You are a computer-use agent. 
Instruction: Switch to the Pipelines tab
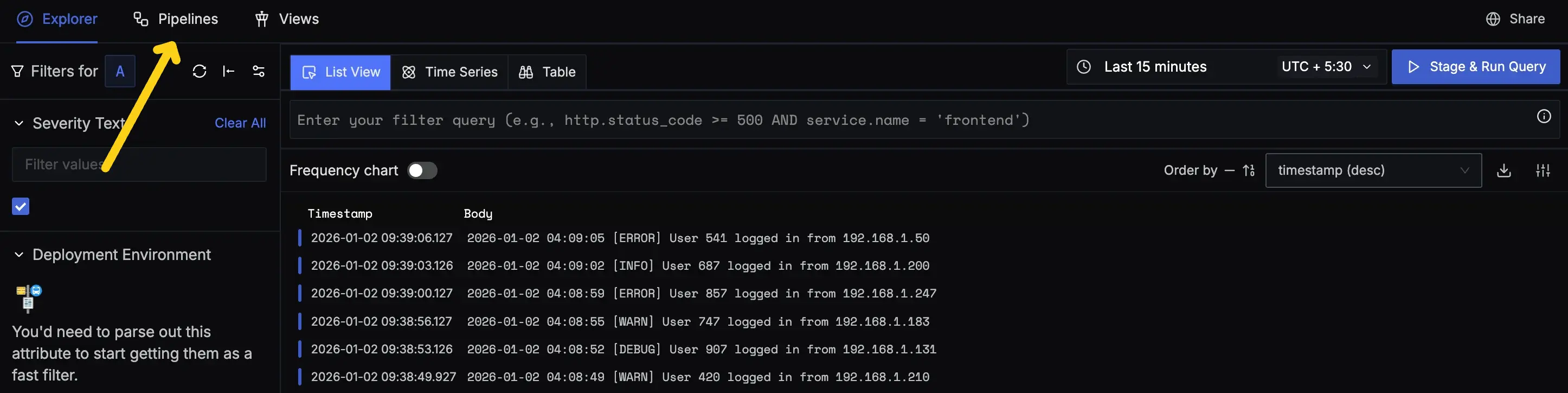pyautogui.click(x=188, y=19)
